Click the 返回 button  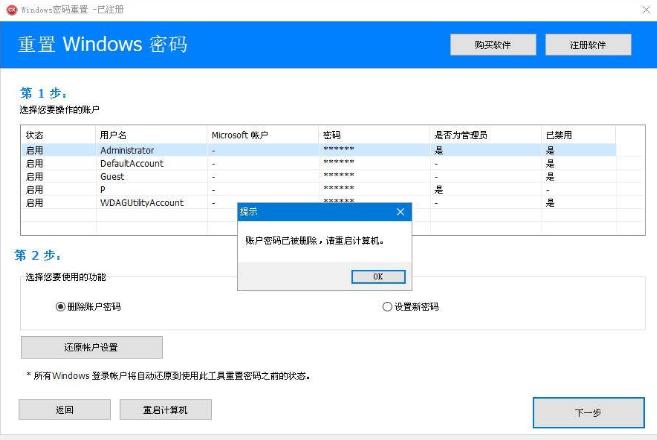tap(65, 410)
